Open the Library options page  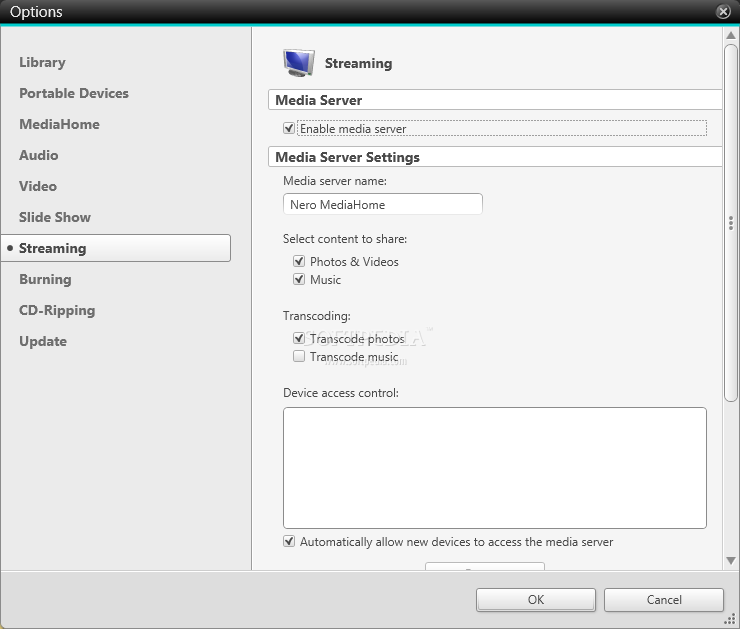[x=42, y=62]
